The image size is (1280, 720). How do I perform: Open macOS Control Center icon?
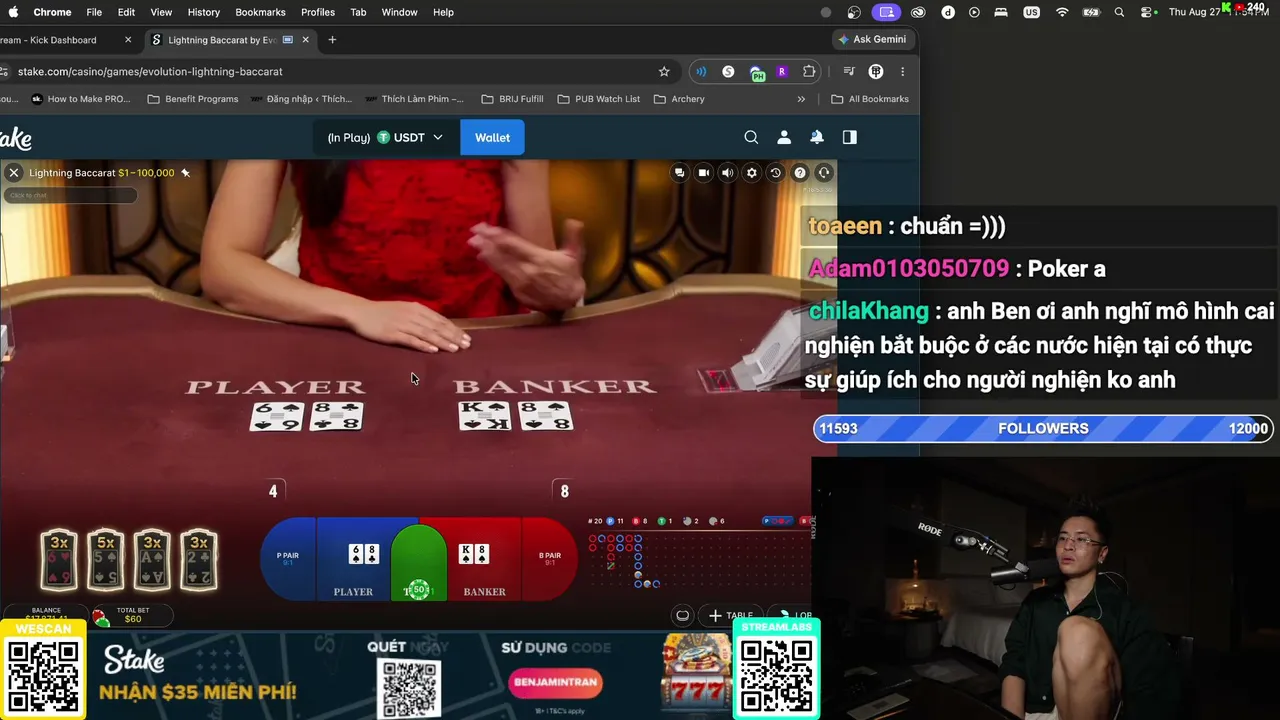click(x=1146, y=12)
